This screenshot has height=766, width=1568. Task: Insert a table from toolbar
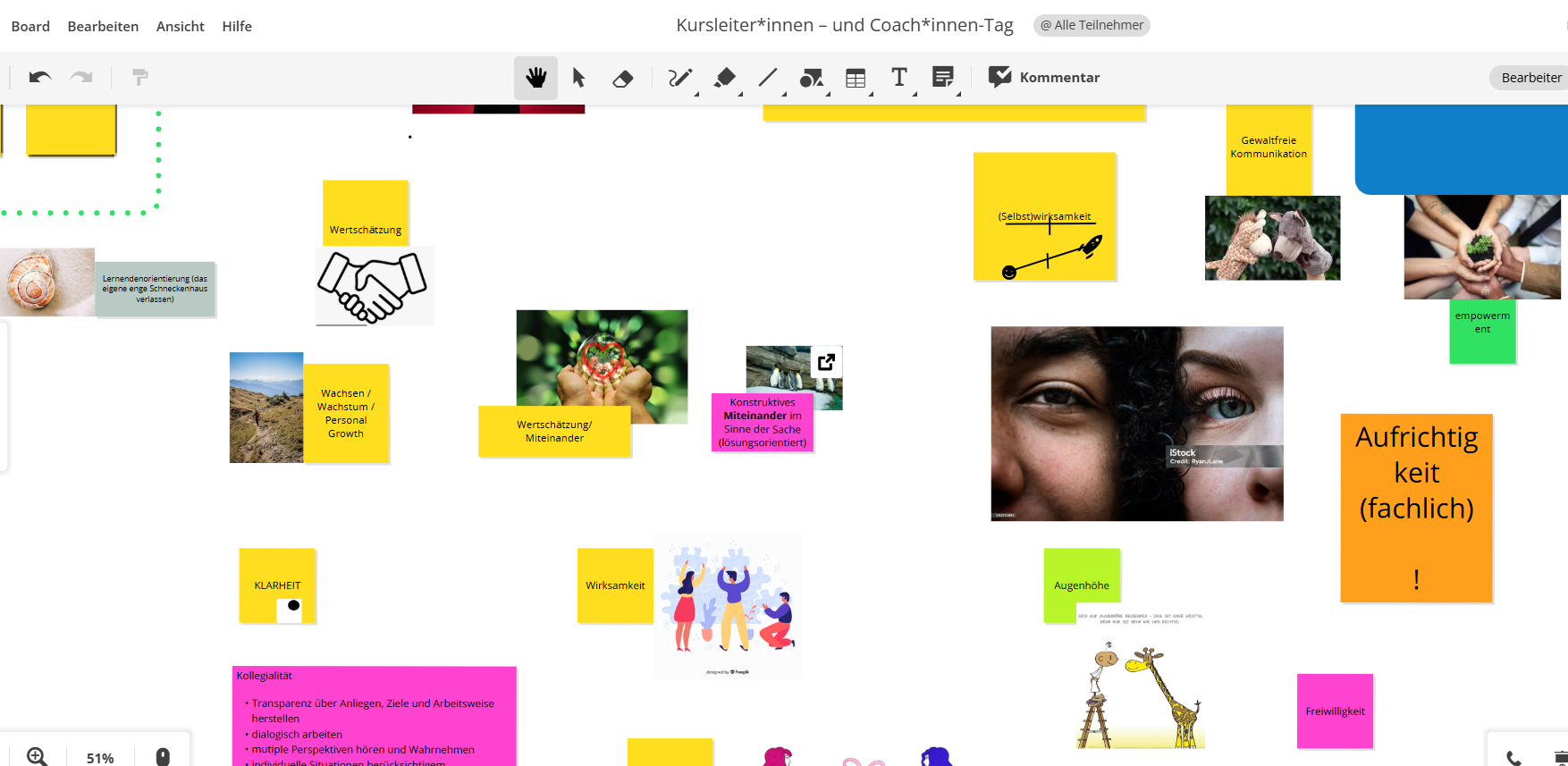856,79
